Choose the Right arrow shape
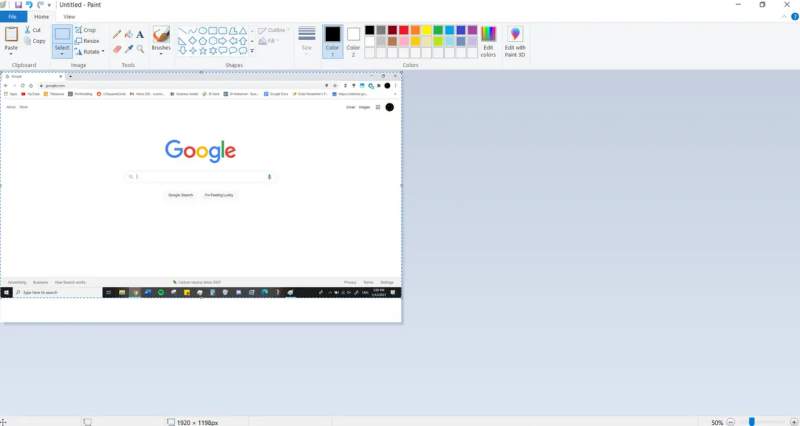 [x=222, y=41]
